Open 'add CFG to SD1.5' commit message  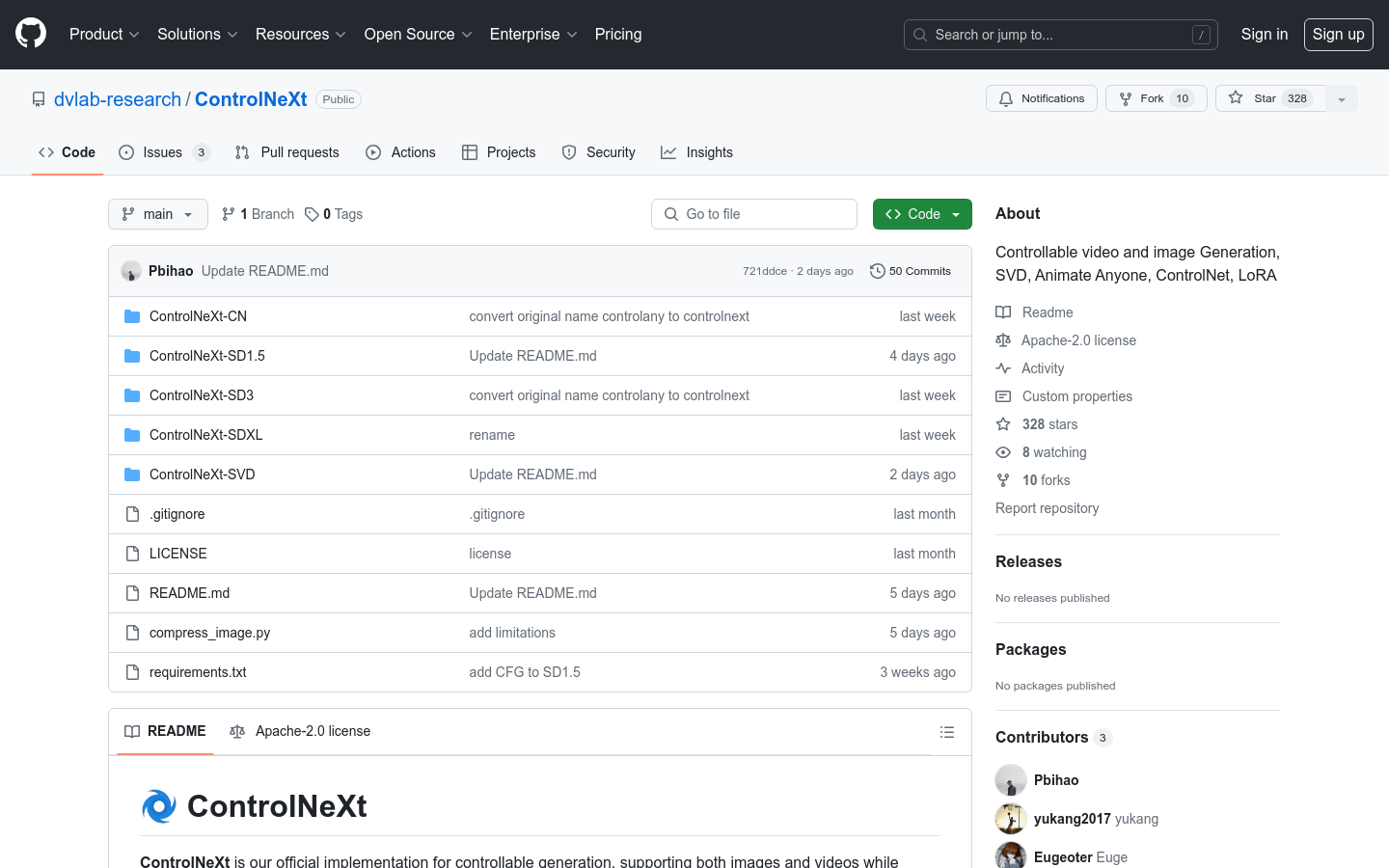(525, 672)
